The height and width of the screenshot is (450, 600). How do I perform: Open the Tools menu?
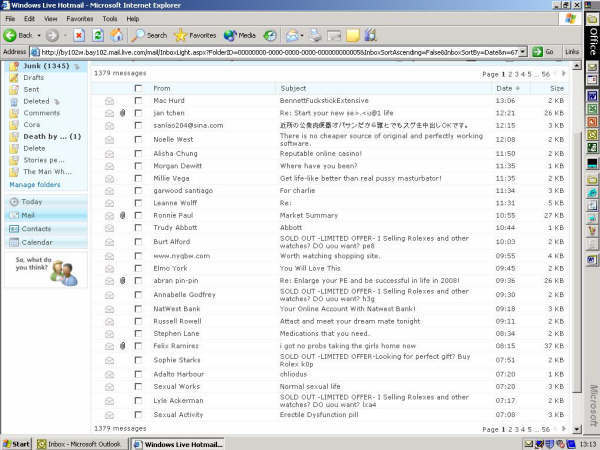[x=110, y=19]
